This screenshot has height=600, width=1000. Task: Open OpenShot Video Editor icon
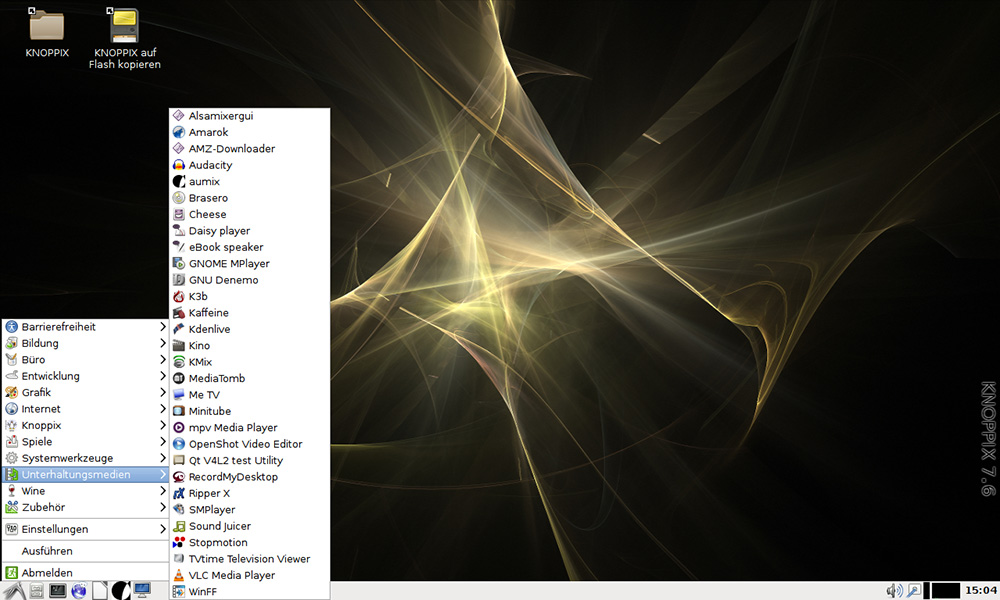pos(179,444)
